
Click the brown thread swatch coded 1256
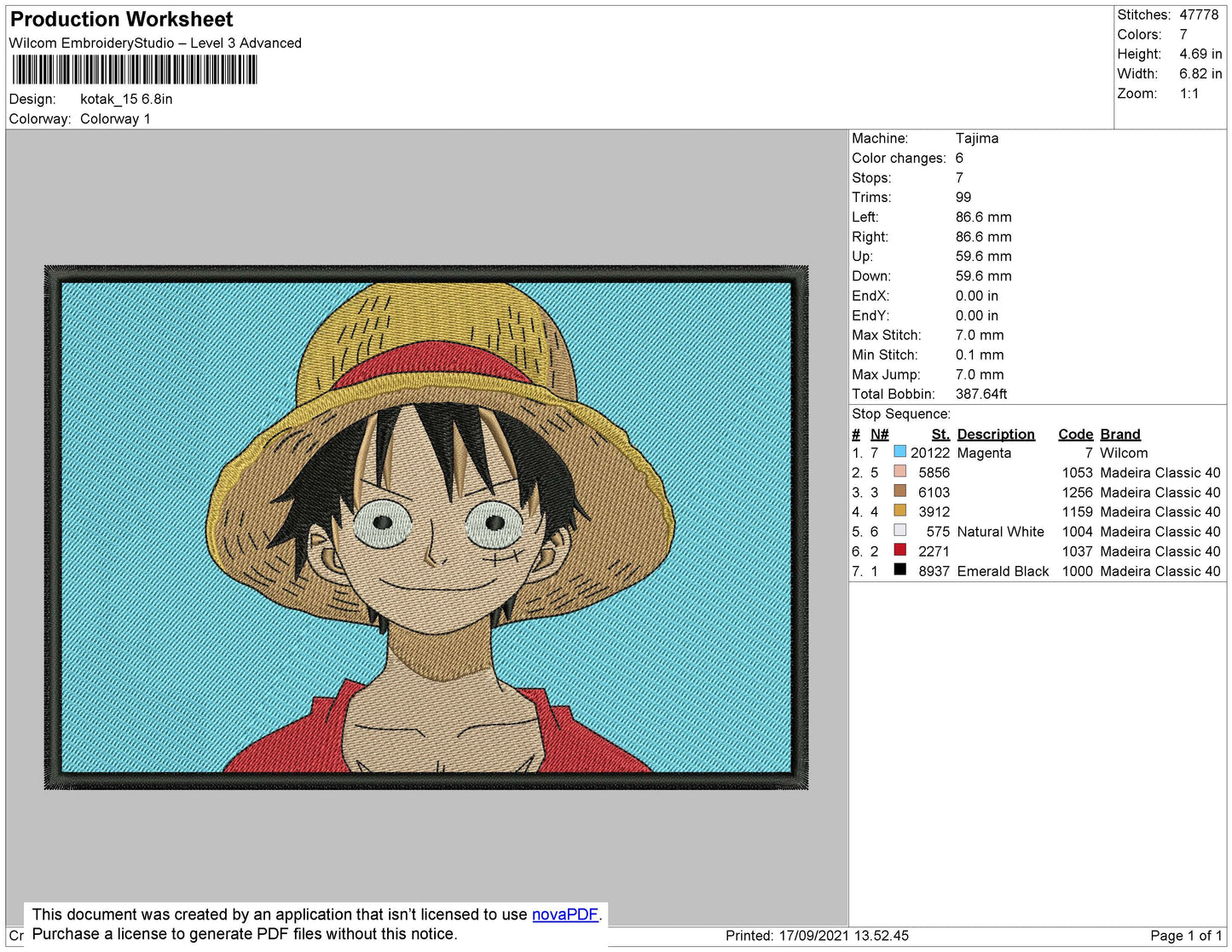point(899,491)
